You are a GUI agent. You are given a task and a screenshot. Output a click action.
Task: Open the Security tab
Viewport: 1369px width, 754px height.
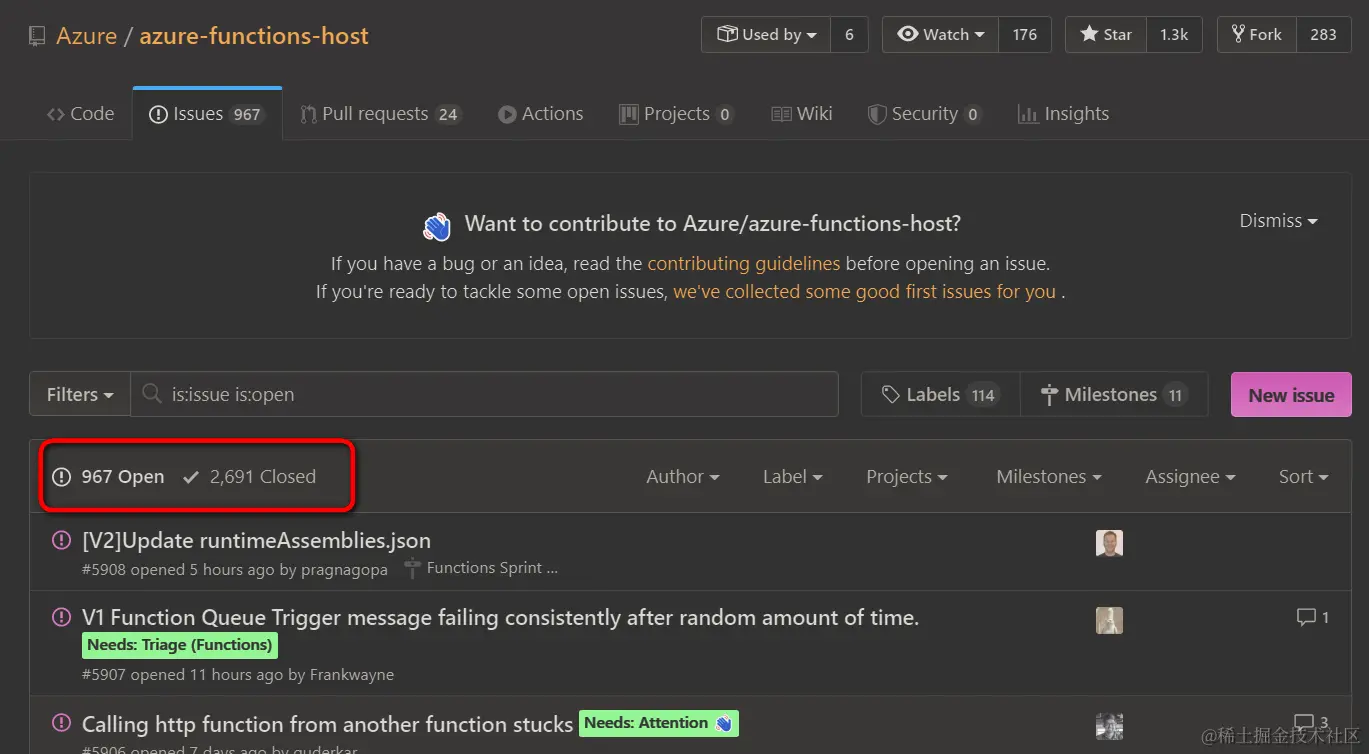(x=924, y=114)
